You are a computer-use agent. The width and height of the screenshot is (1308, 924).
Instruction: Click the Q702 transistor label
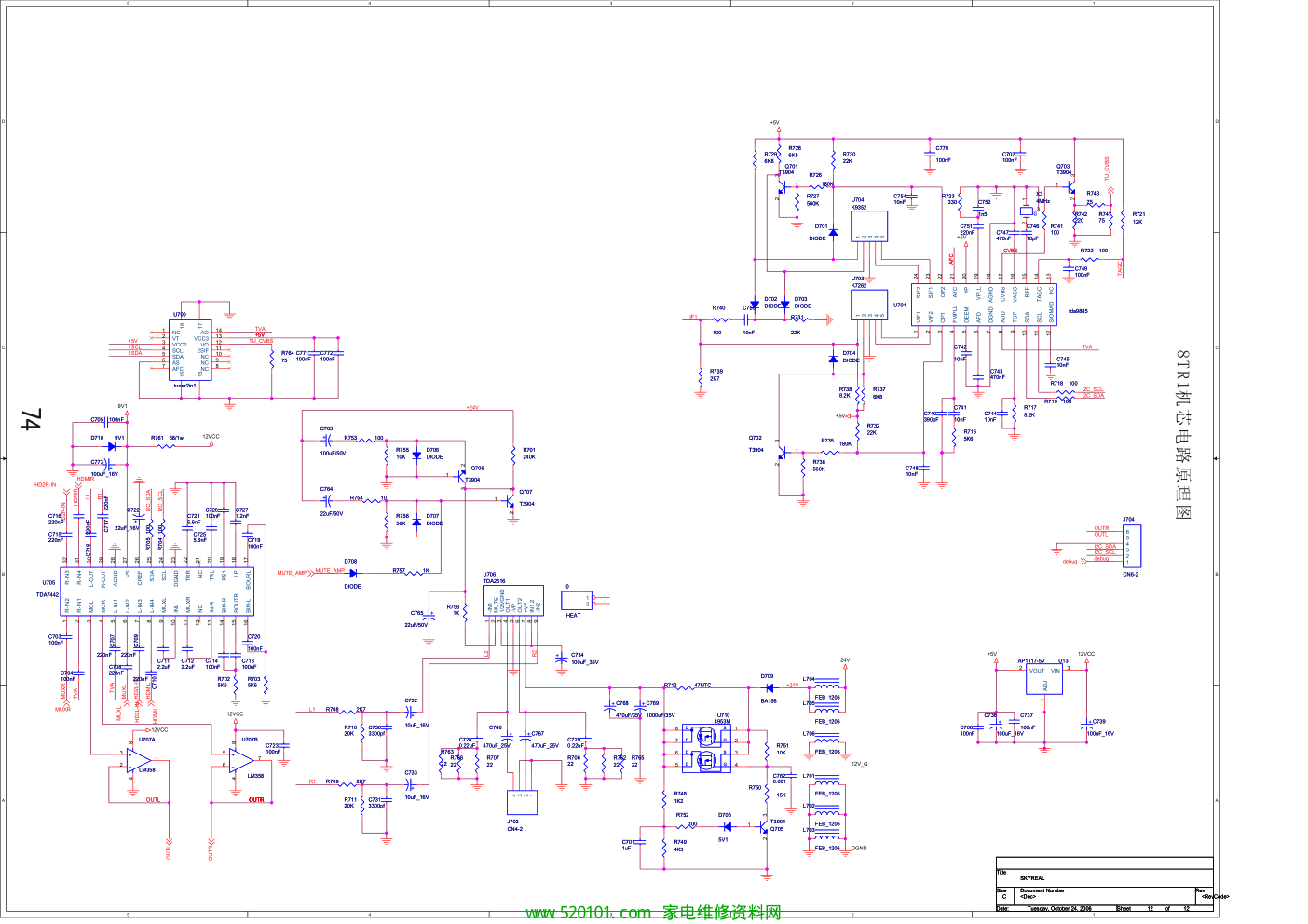coord(755,438)
